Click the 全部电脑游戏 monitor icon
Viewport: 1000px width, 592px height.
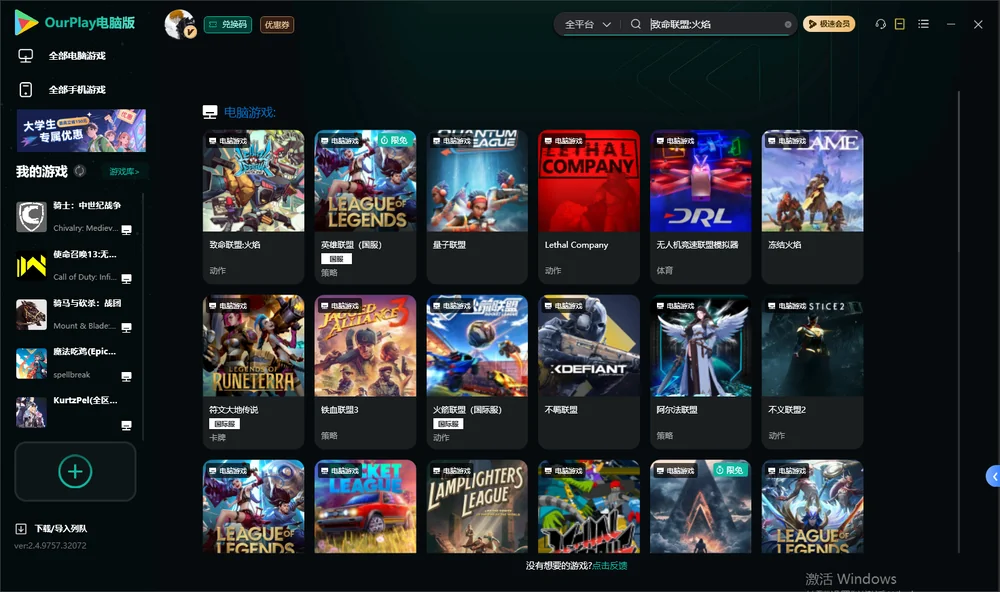point(26,56)
